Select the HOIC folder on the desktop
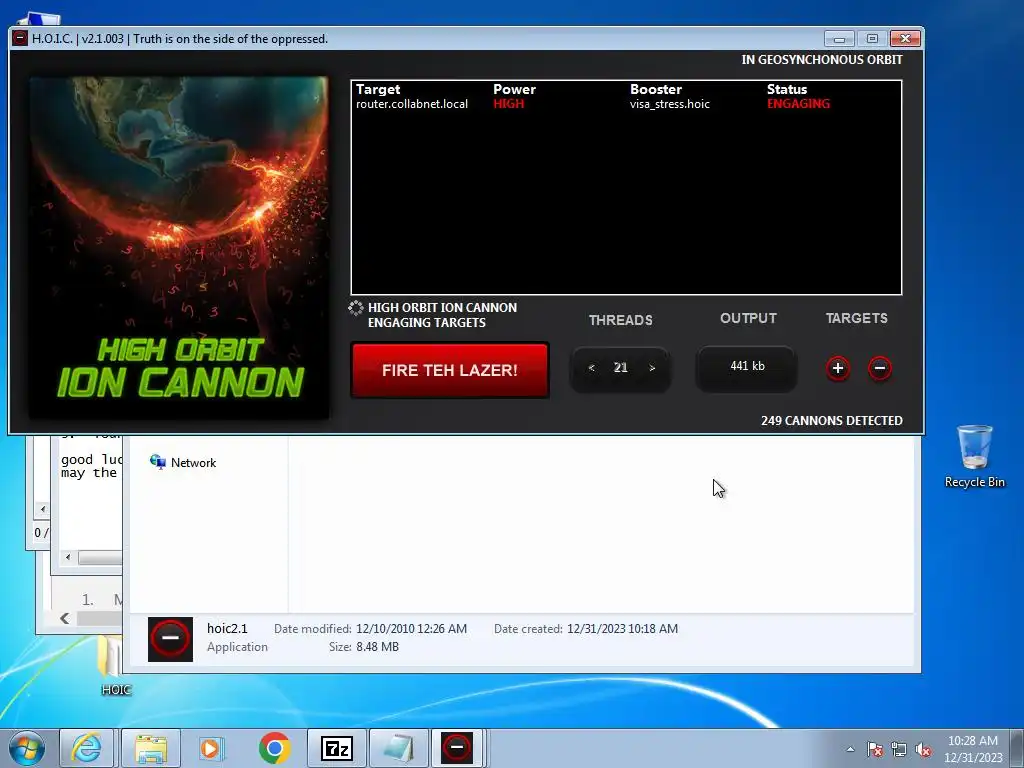The height and width of the screenshot is (768, 1024). (116, 665)
